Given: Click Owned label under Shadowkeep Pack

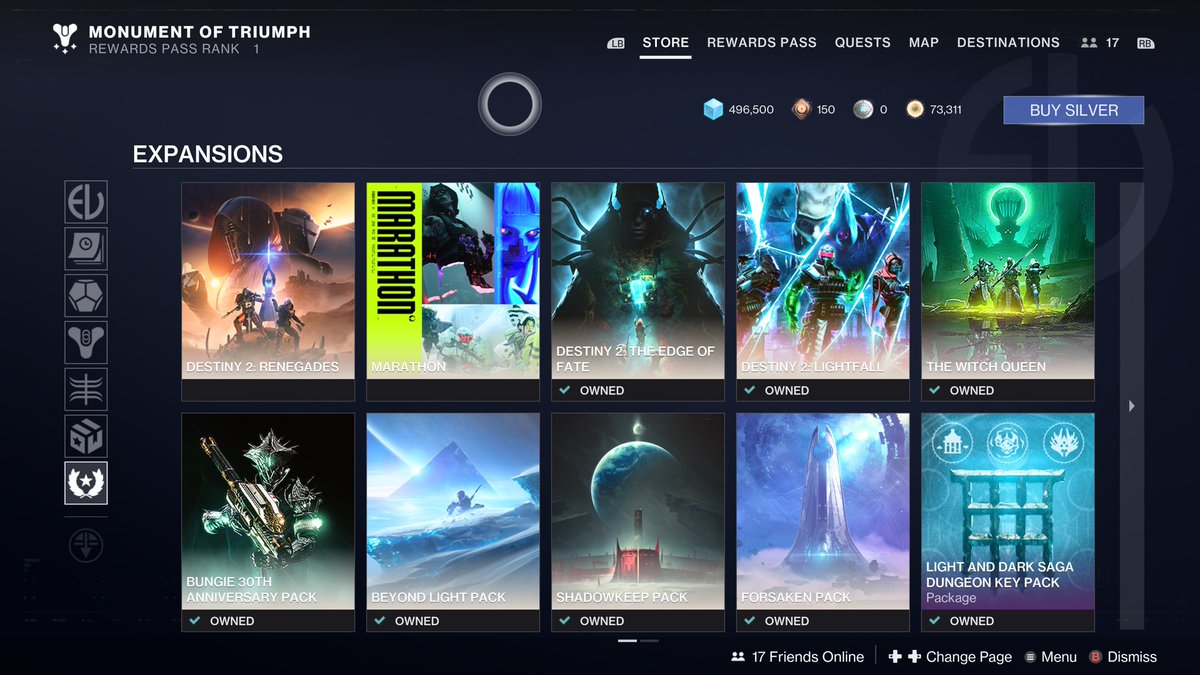Looking at the screenshot, I should click(602, 621).
